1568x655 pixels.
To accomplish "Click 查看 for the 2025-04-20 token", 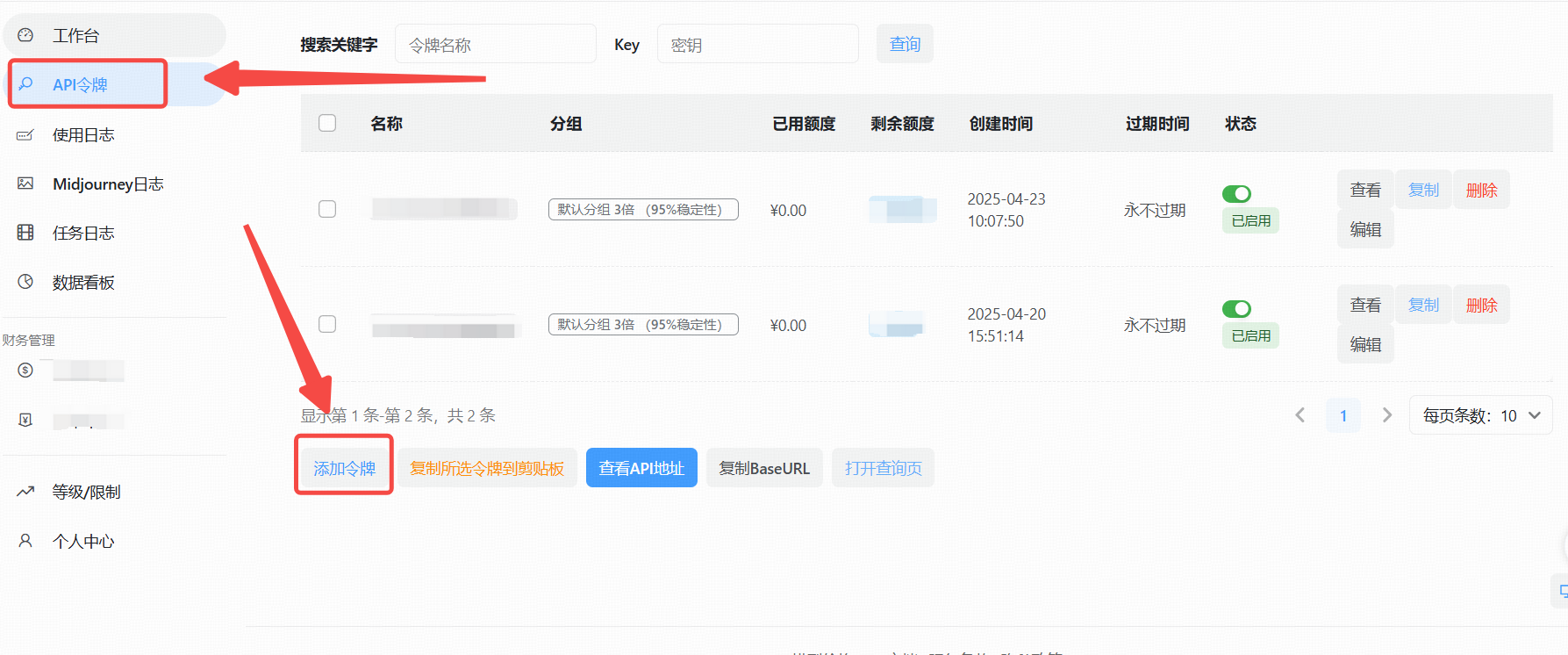I will click(1365, 305).
